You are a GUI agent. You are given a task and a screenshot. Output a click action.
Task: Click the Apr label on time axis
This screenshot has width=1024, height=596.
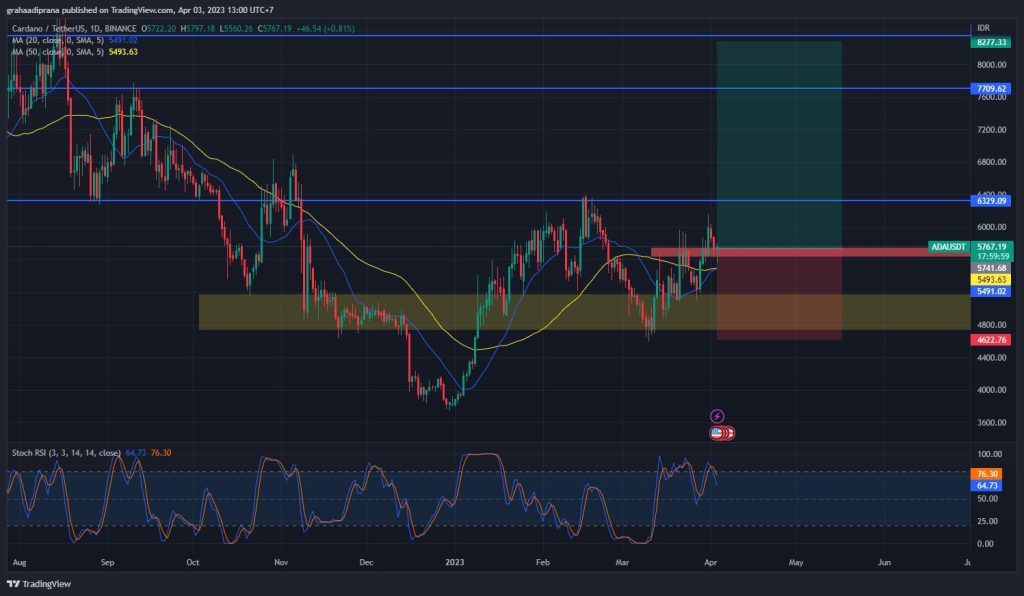(711, 562)
